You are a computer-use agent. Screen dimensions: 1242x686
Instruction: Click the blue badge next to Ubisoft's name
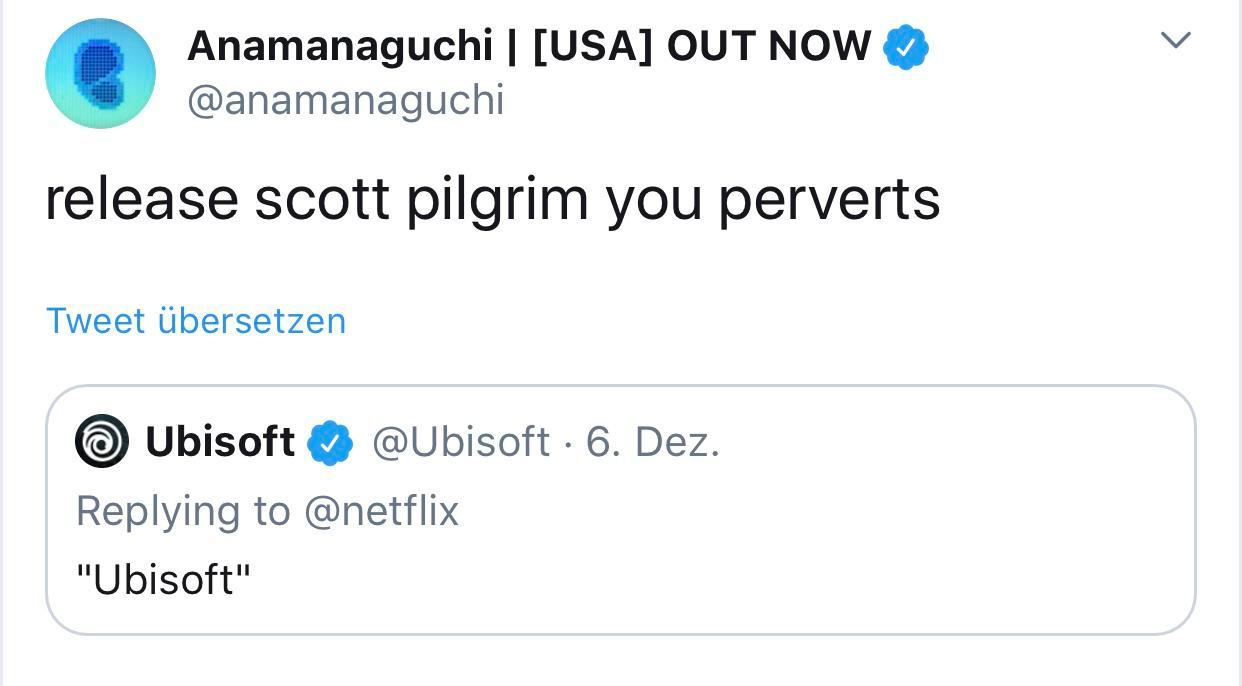coord(331,441)
